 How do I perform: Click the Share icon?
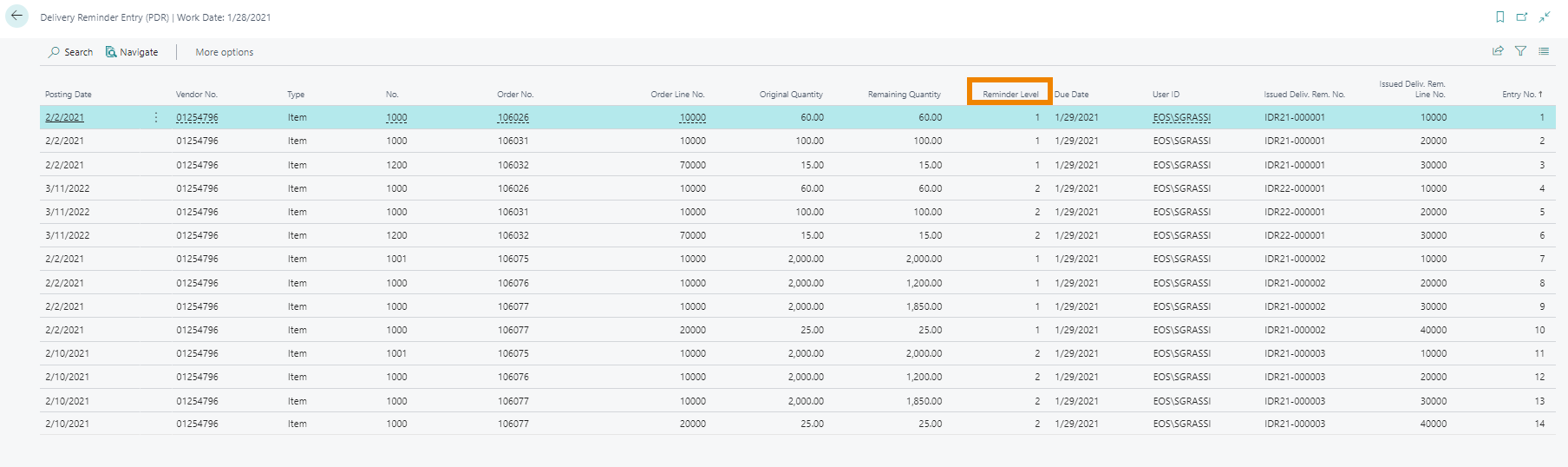(x=1498, y=51)
